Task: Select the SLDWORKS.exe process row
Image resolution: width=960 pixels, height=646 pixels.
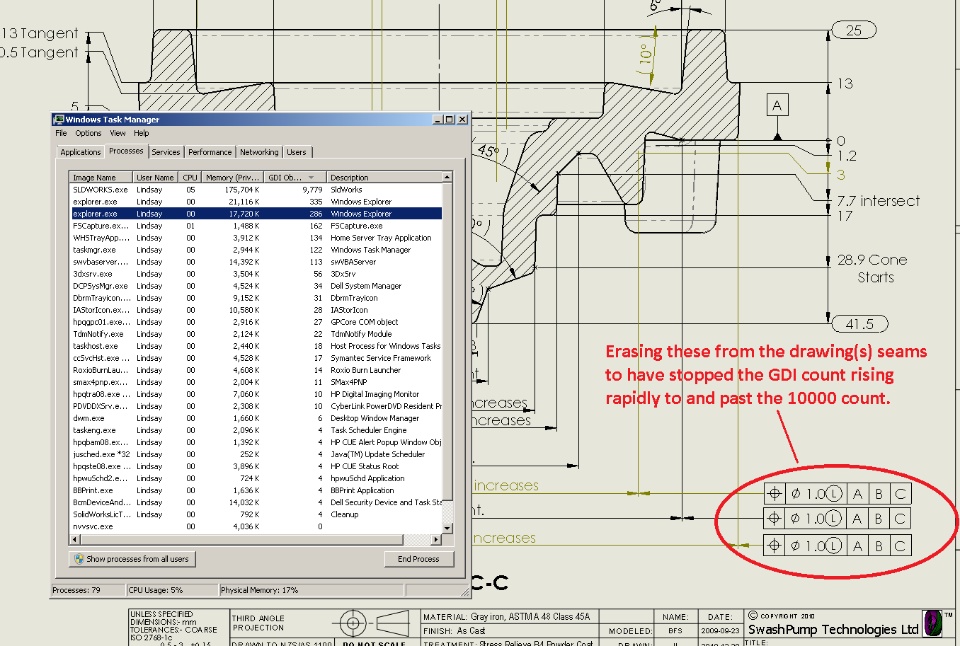Action: coord(255,190)
